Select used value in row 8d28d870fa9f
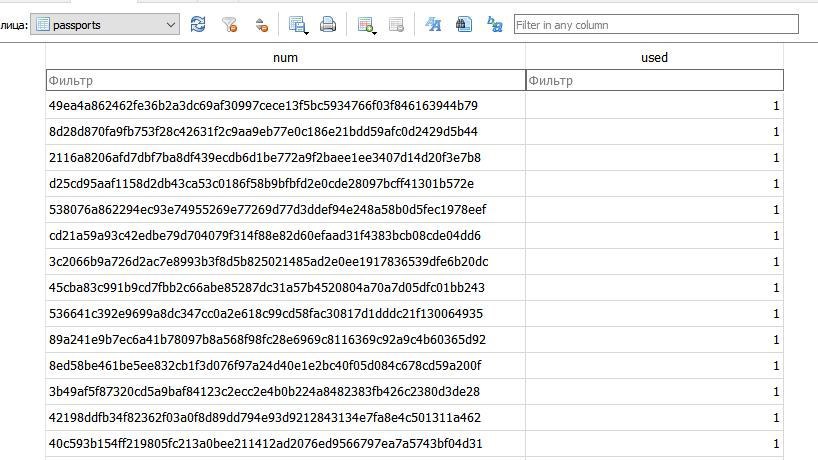The width and height of the screenshot is (818, 460). 654,132
